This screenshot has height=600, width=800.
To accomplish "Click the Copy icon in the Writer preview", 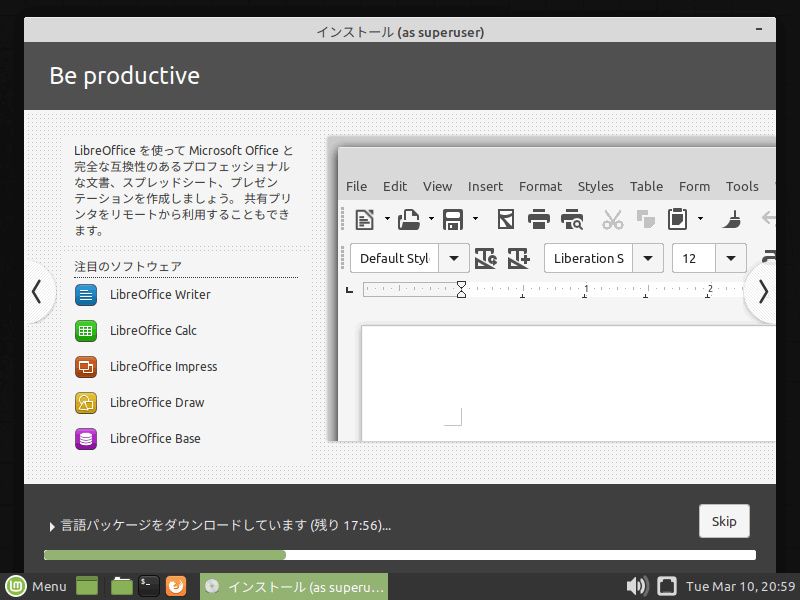I will [x=645, y=219].
